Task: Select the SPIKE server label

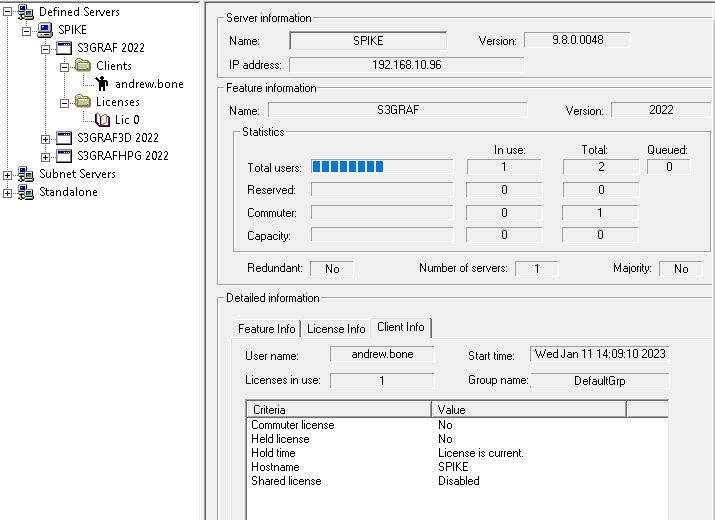Action: click(72, 30)
